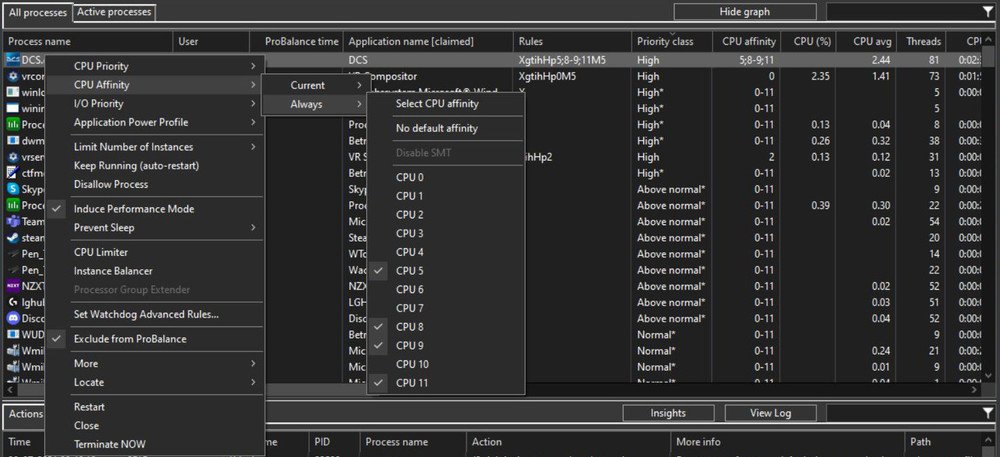This screenshot has height=457, width=1000.
Task: Choose Keep Running (auto-restart)
Action: pos(155,165)
